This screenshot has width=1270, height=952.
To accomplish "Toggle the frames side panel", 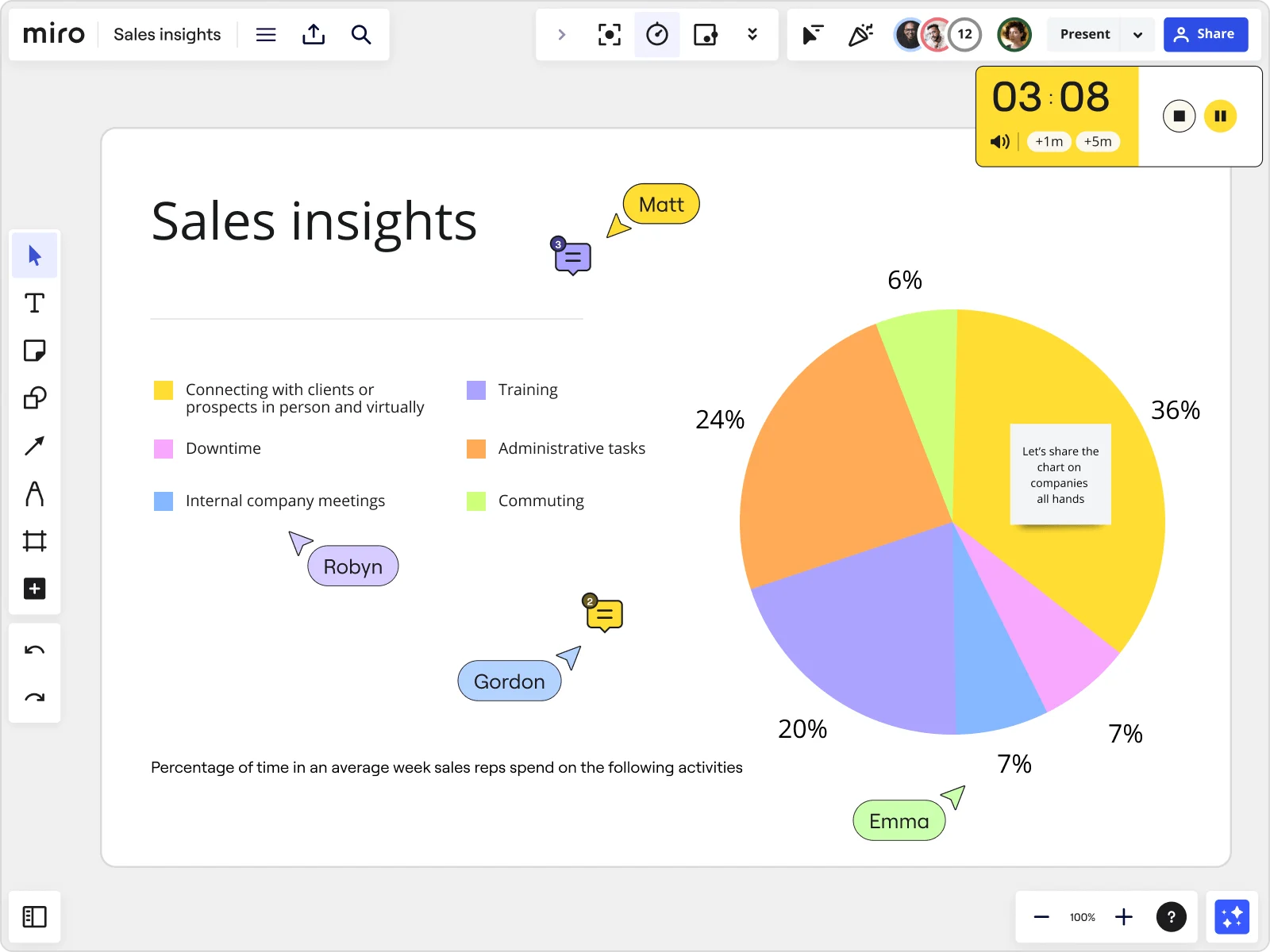I will click(x=35, y=917).
